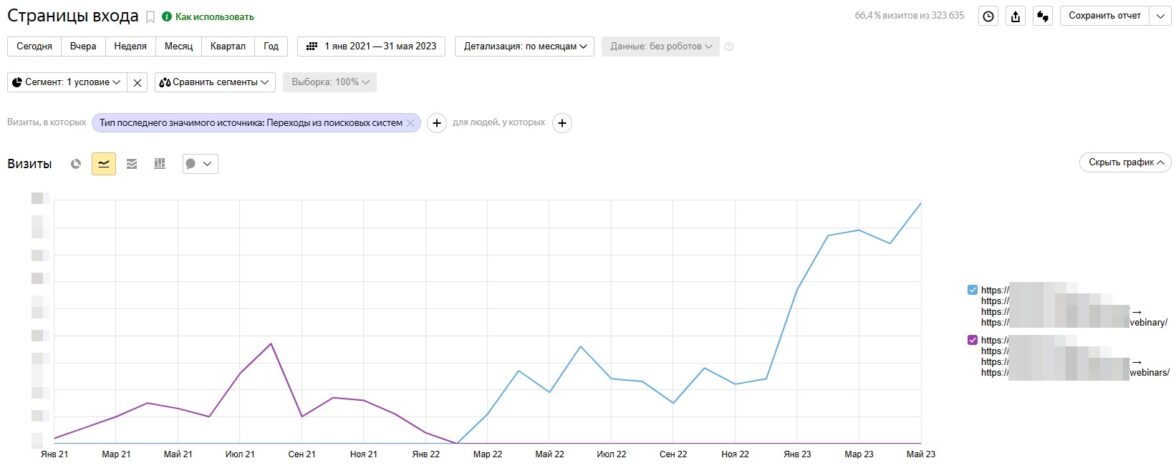
Task: Select the line chart view icon
Action: coord(104,164)
